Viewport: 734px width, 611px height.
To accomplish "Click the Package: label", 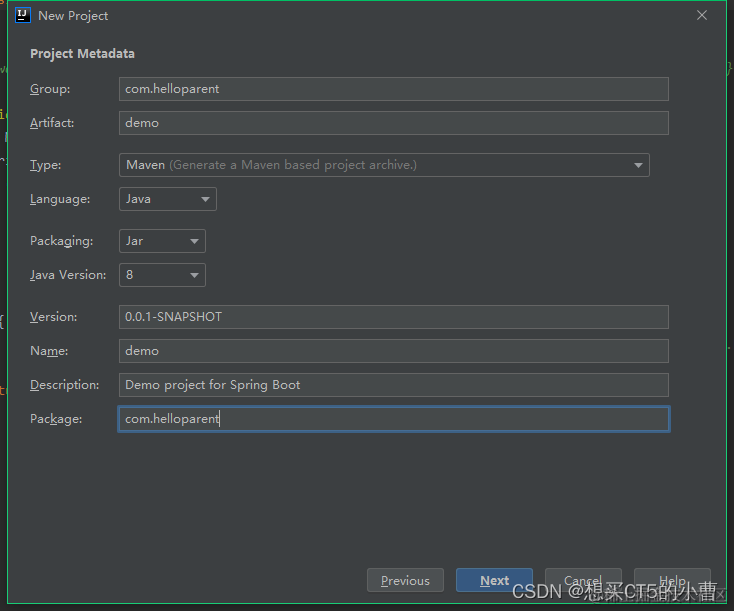I will pyautogui.click(x=56, y=419).
